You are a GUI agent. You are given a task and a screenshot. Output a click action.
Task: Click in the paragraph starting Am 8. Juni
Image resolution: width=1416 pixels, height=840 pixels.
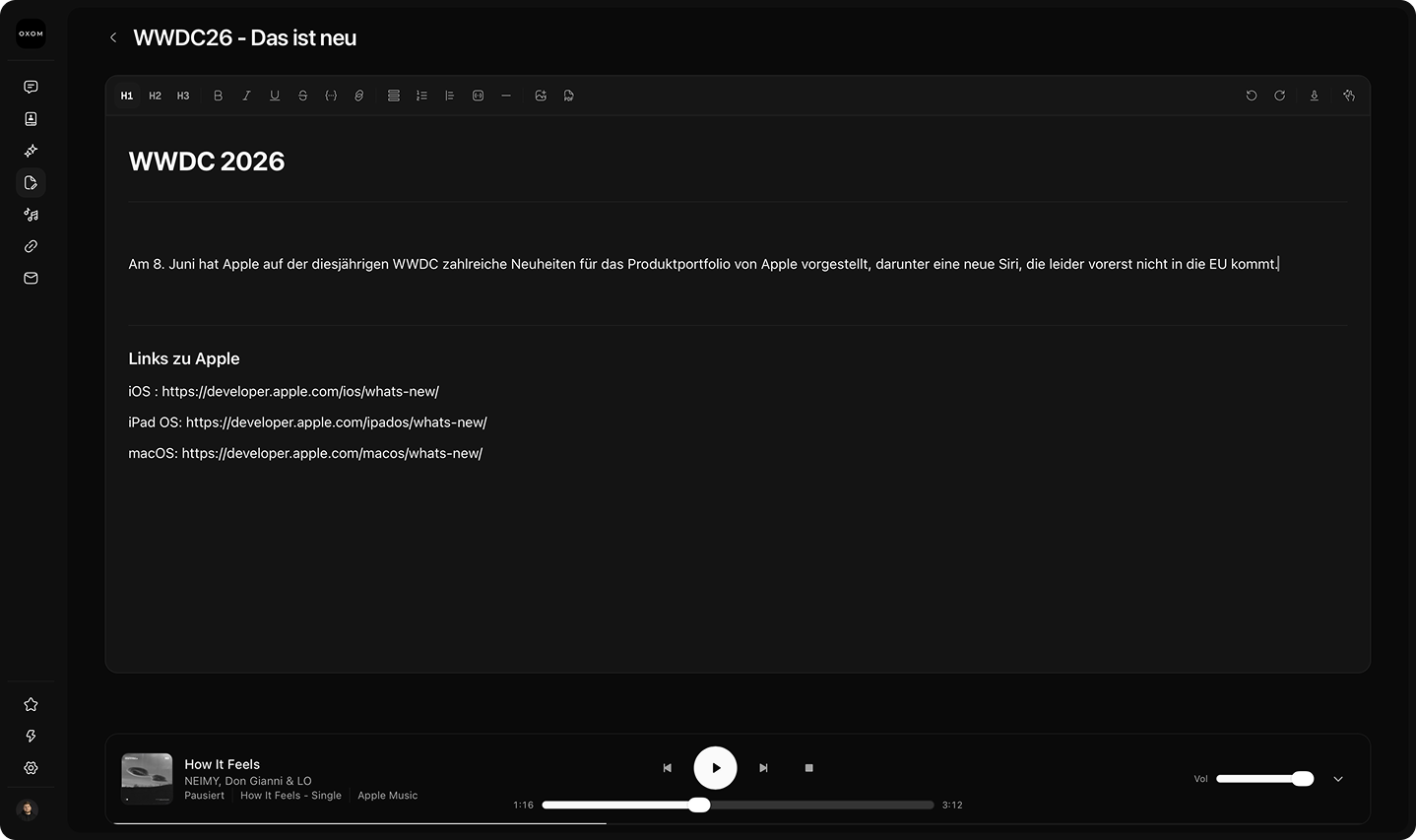click(x=703, y=264)
